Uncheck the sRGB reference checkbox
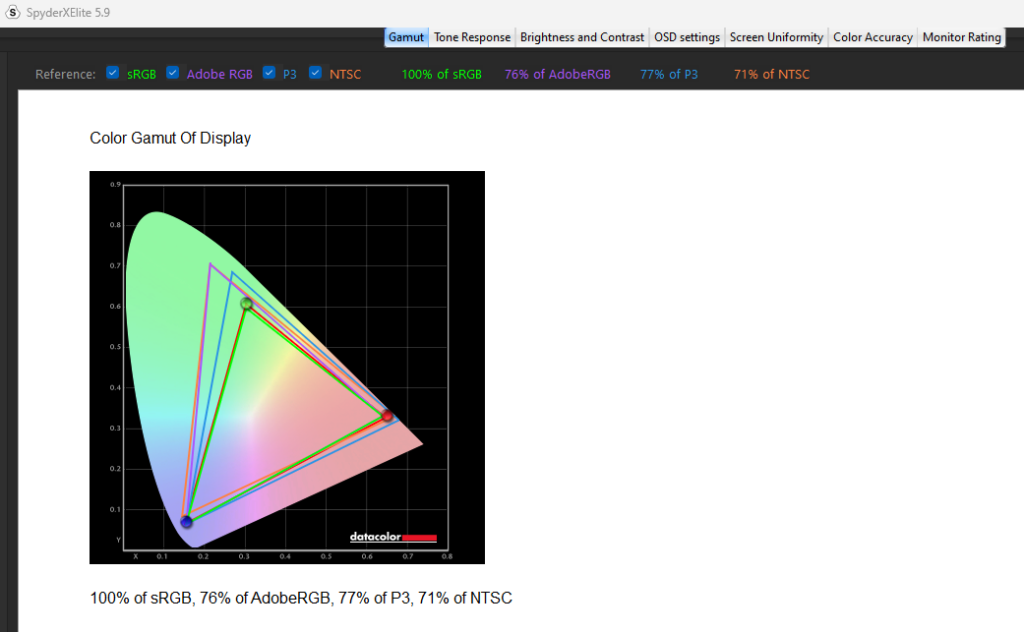 click(x=113, y=73)
